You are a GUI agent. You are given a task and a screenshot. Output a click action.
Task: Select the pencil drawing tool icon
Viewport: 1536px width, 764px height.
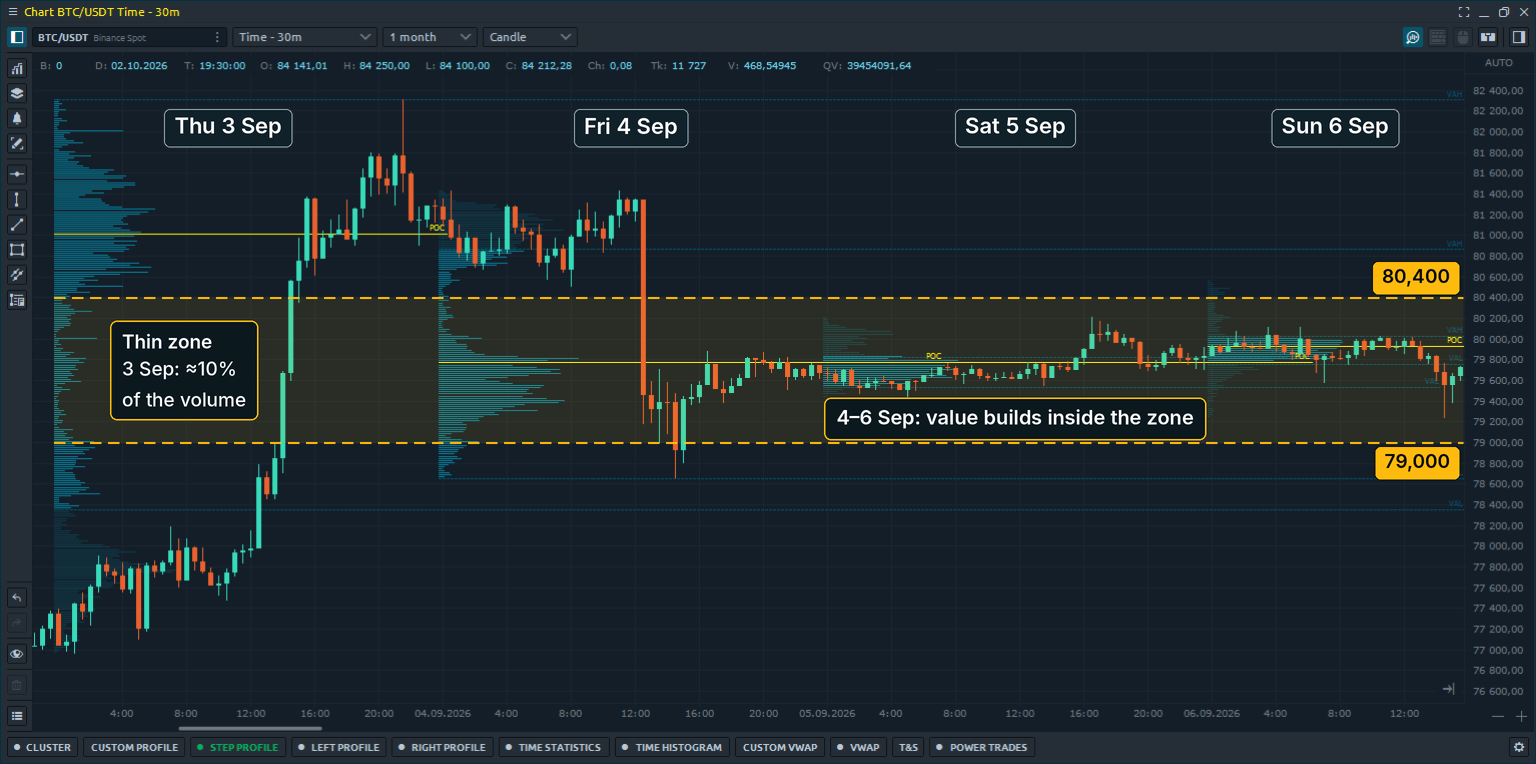(x=17, y=143)
